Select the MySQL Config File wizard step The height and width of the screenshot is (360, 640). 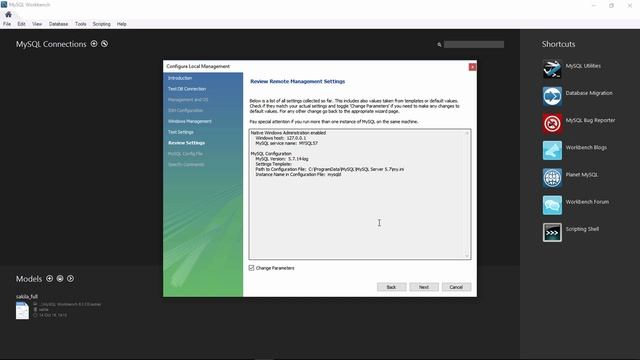185,153
